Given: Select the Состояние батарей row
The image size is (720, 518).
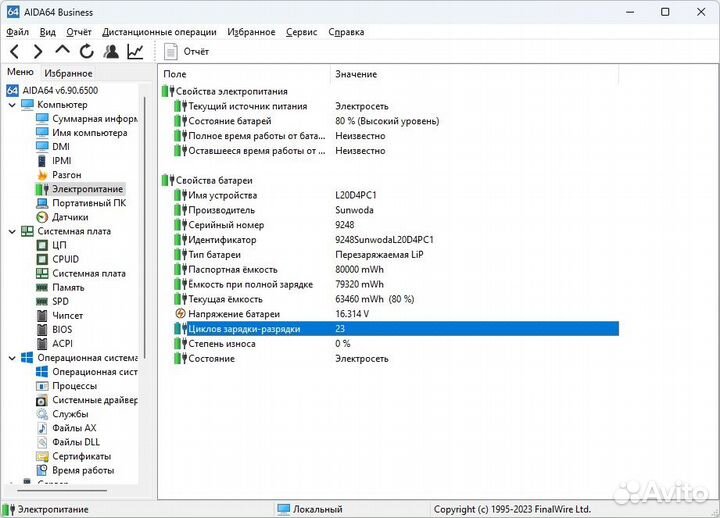Looking at the screenshot, I should point(397,121).
